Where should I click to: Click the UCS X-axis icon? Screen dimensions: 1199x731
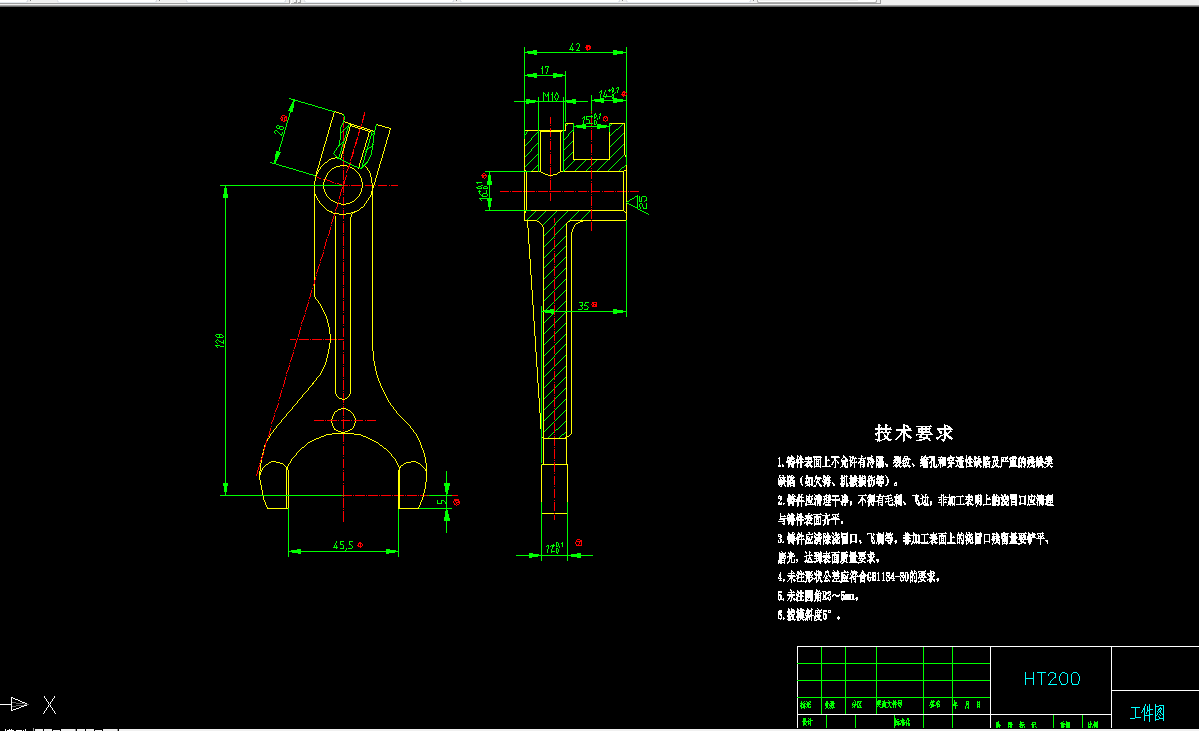click(x=29, y=704)
